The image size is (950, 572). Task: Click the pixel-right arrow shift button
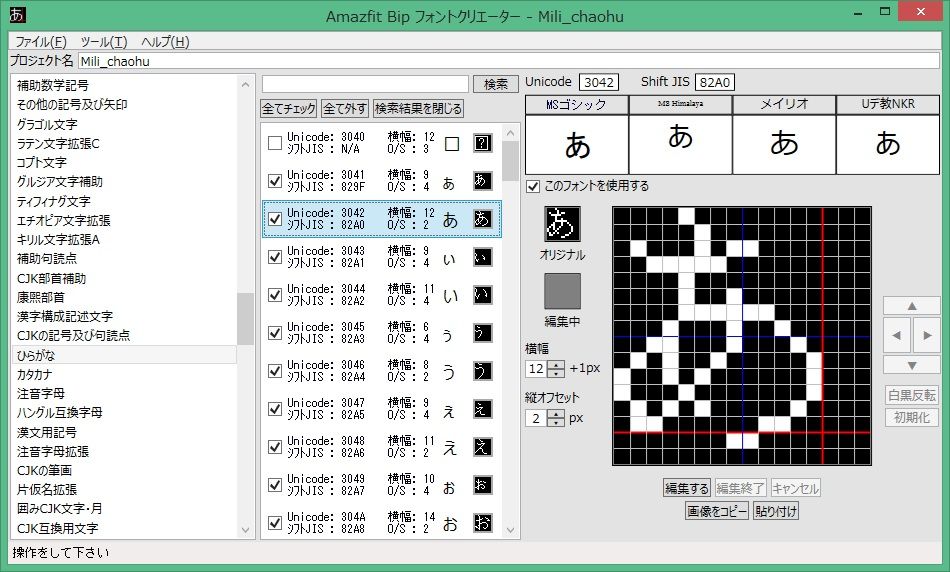926,335
